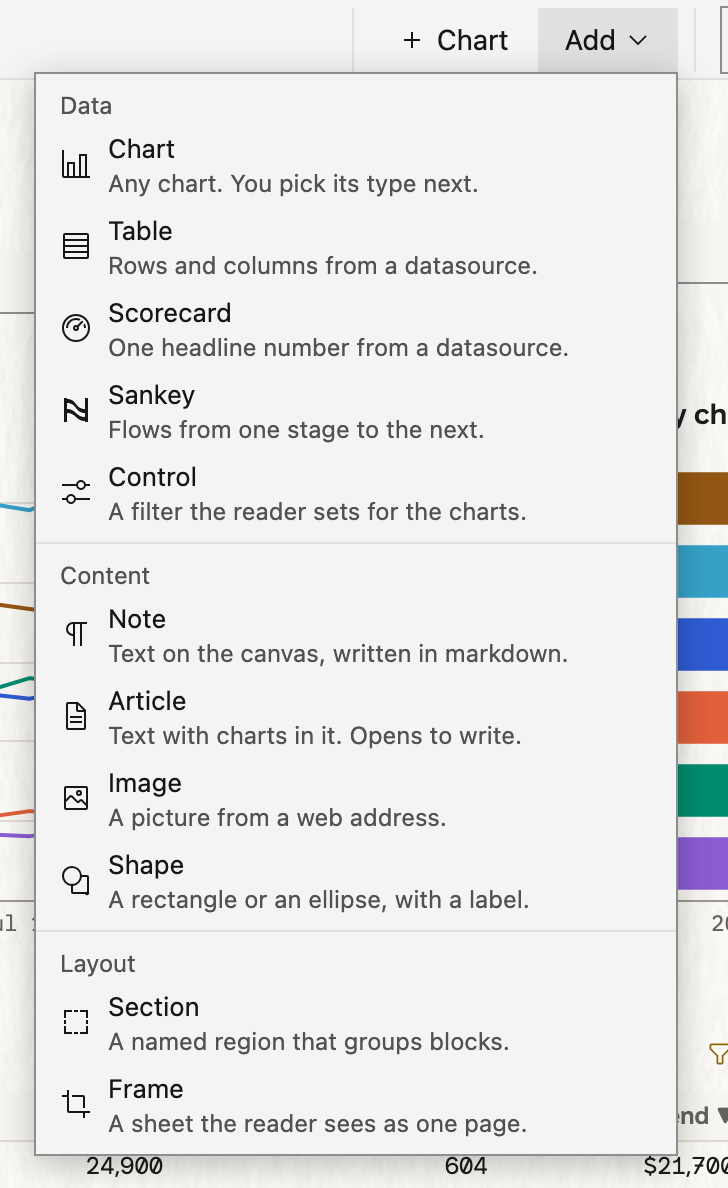Click the picture icon beside Image
The image size is (728, 1188).
tap(76, 798)
